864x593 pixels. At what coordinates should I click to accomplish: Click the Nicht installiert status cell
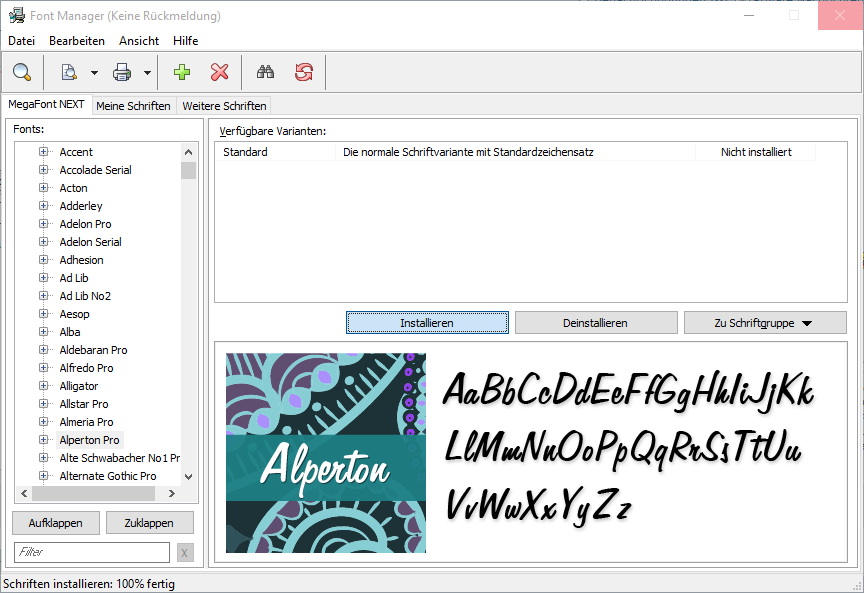756,152
